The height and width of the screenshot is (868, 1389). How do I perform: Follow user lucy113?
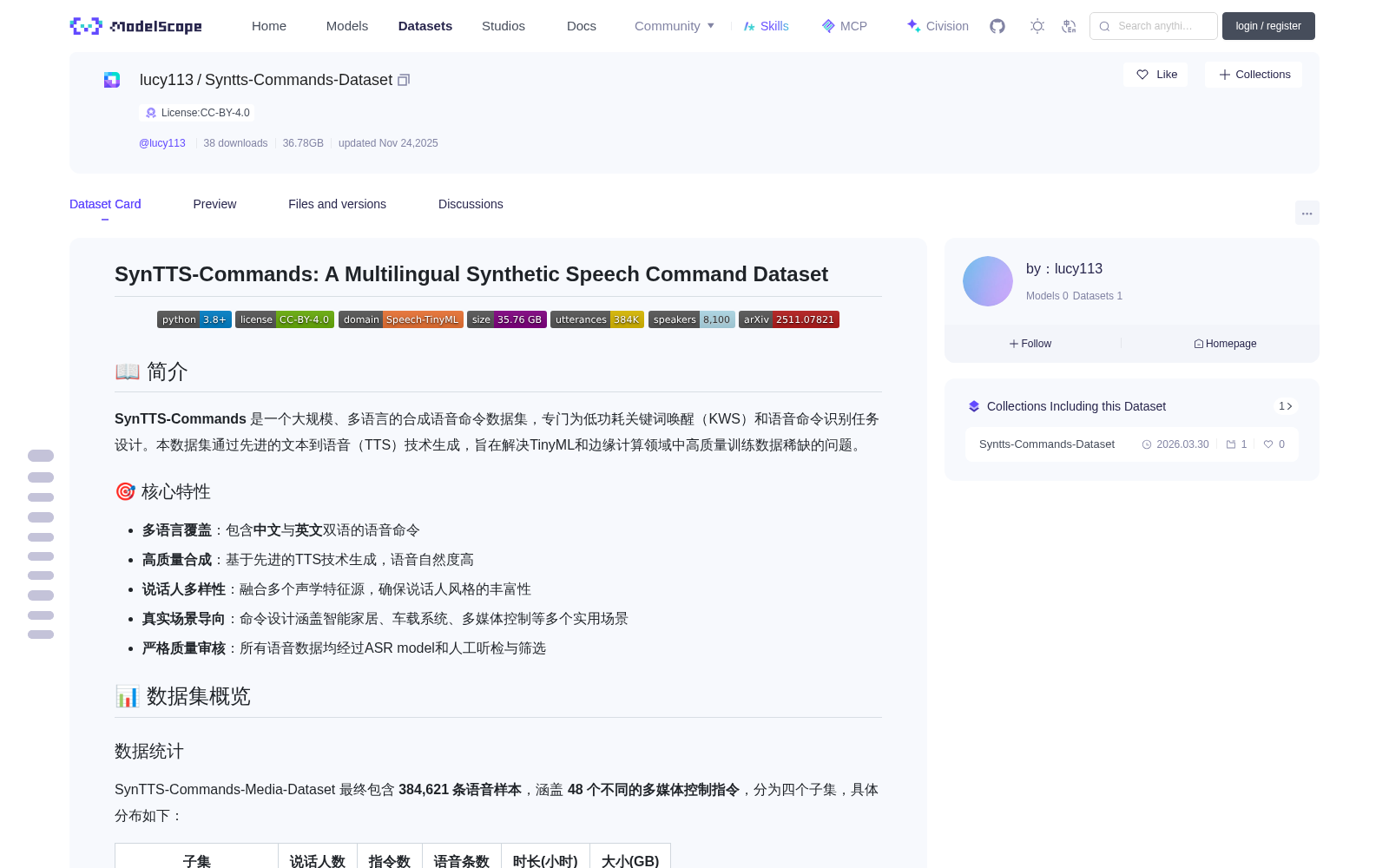tap(1030, 344)
